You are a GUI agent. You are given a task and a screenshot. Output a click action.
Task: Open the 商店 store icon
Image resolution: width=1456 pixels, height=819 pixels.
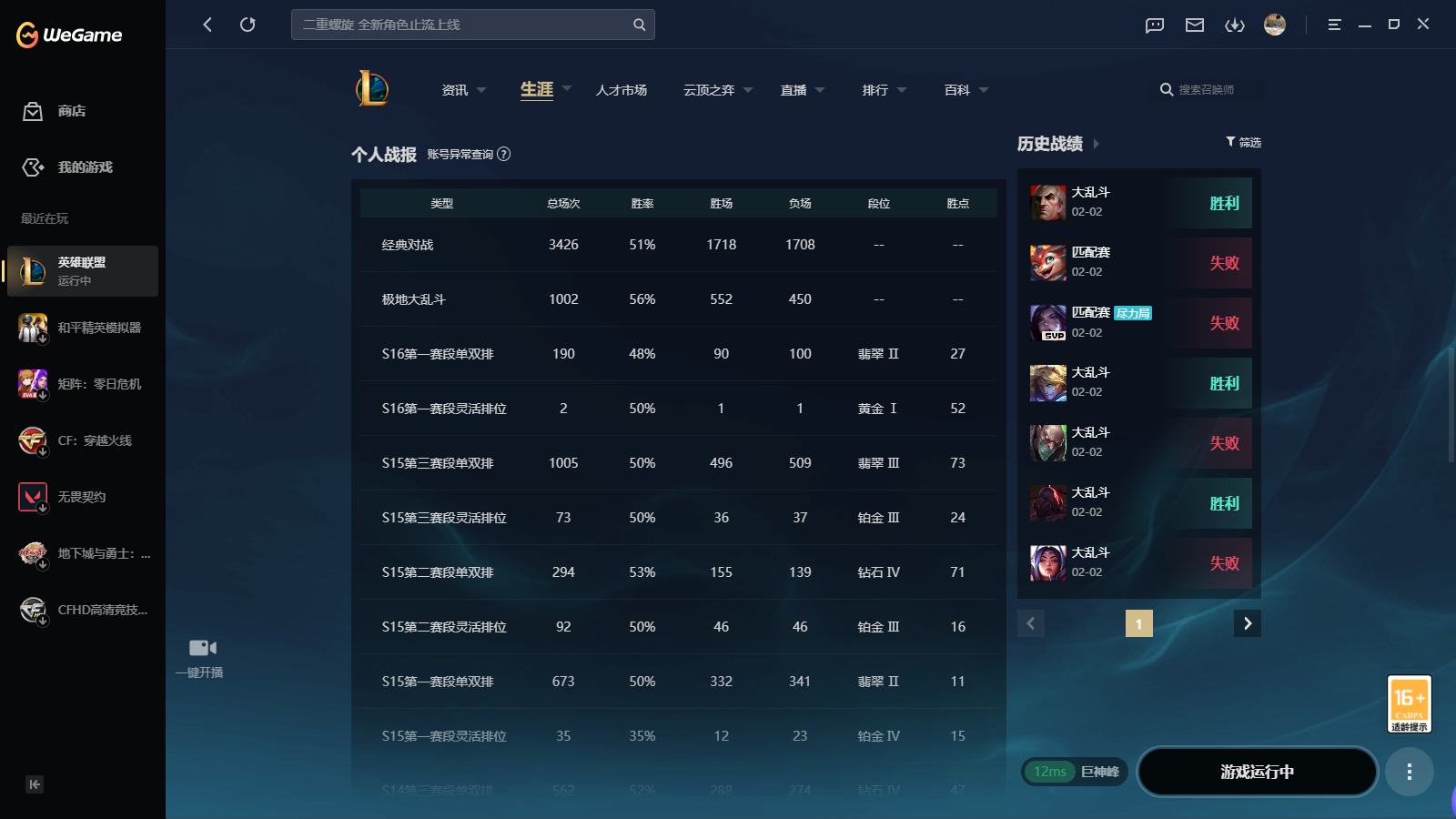click(33, 111)
